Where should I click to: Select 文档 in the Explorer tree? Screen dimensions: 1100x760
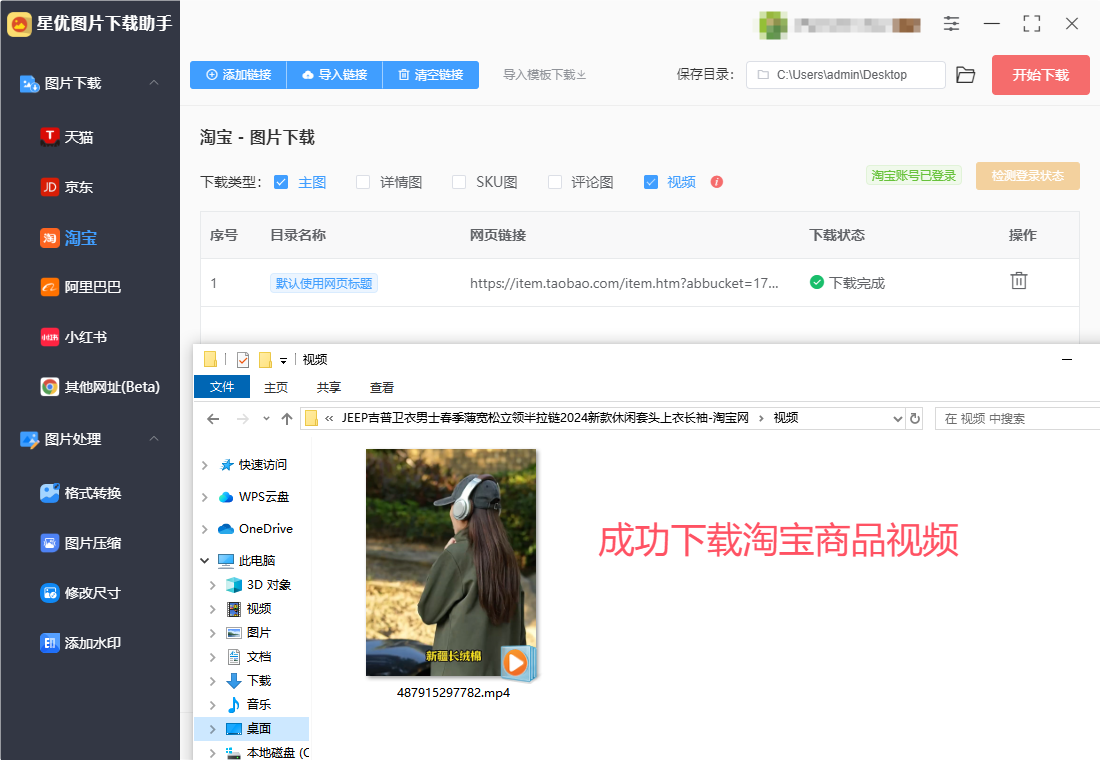pyautogui.click(x=259, y=657)
